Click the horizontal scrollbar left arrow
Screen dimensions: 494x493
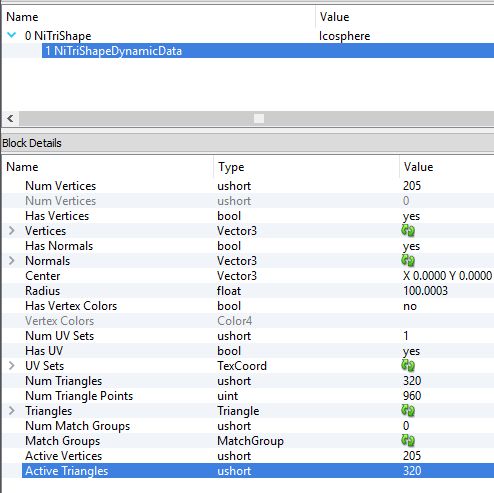pyautogui.click(x=10, y=118)
